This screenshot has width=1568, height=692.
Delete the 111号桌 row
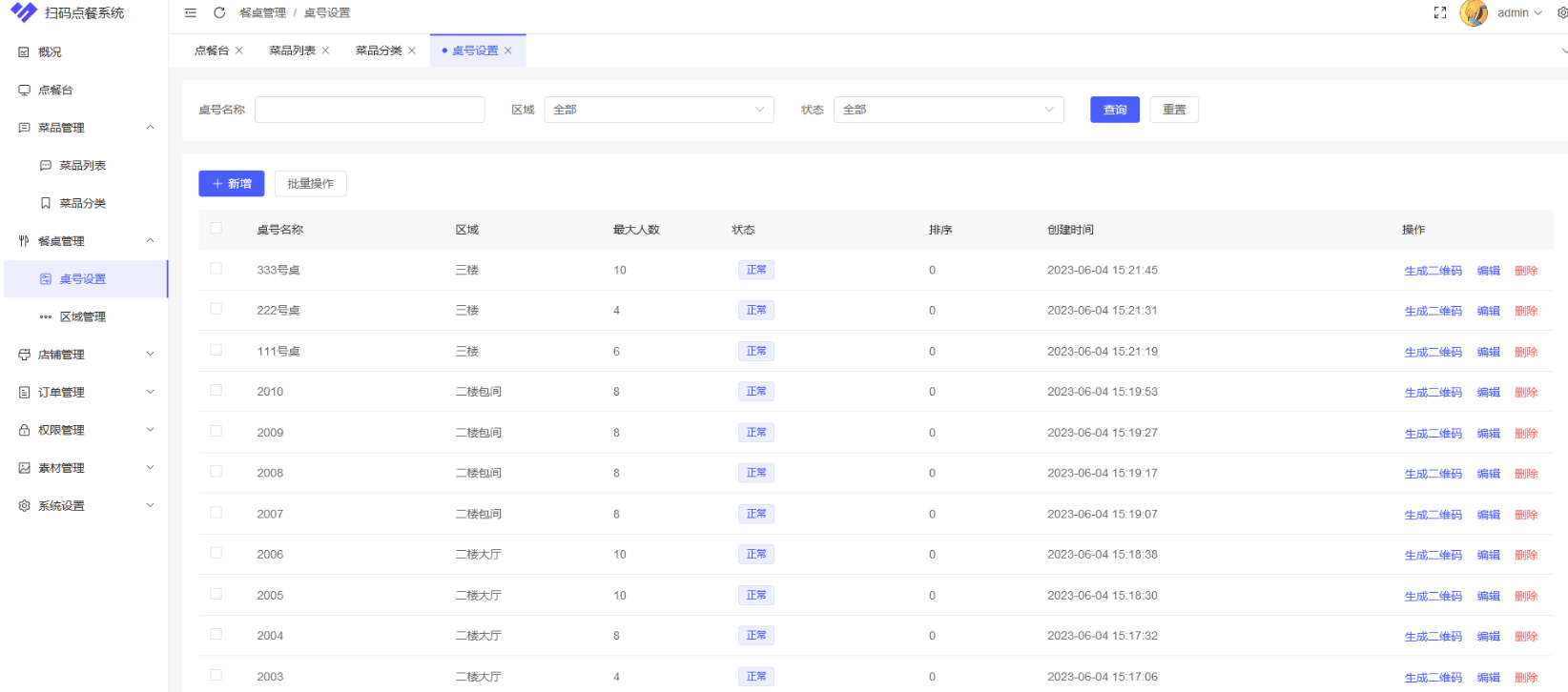pyautogui.click(x=1526, y=352)
